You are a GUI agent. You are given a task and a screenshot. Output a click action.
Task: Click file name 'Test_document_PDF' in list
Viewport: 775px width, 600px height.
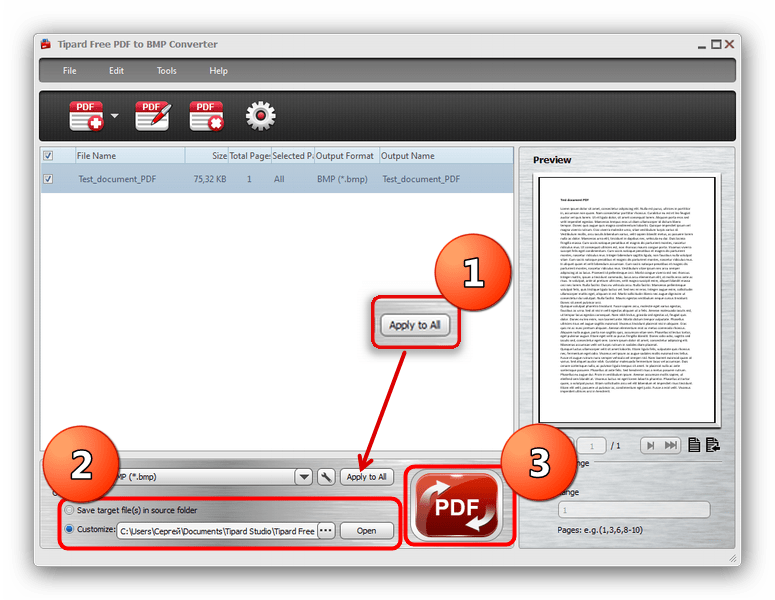click(117, 179)
